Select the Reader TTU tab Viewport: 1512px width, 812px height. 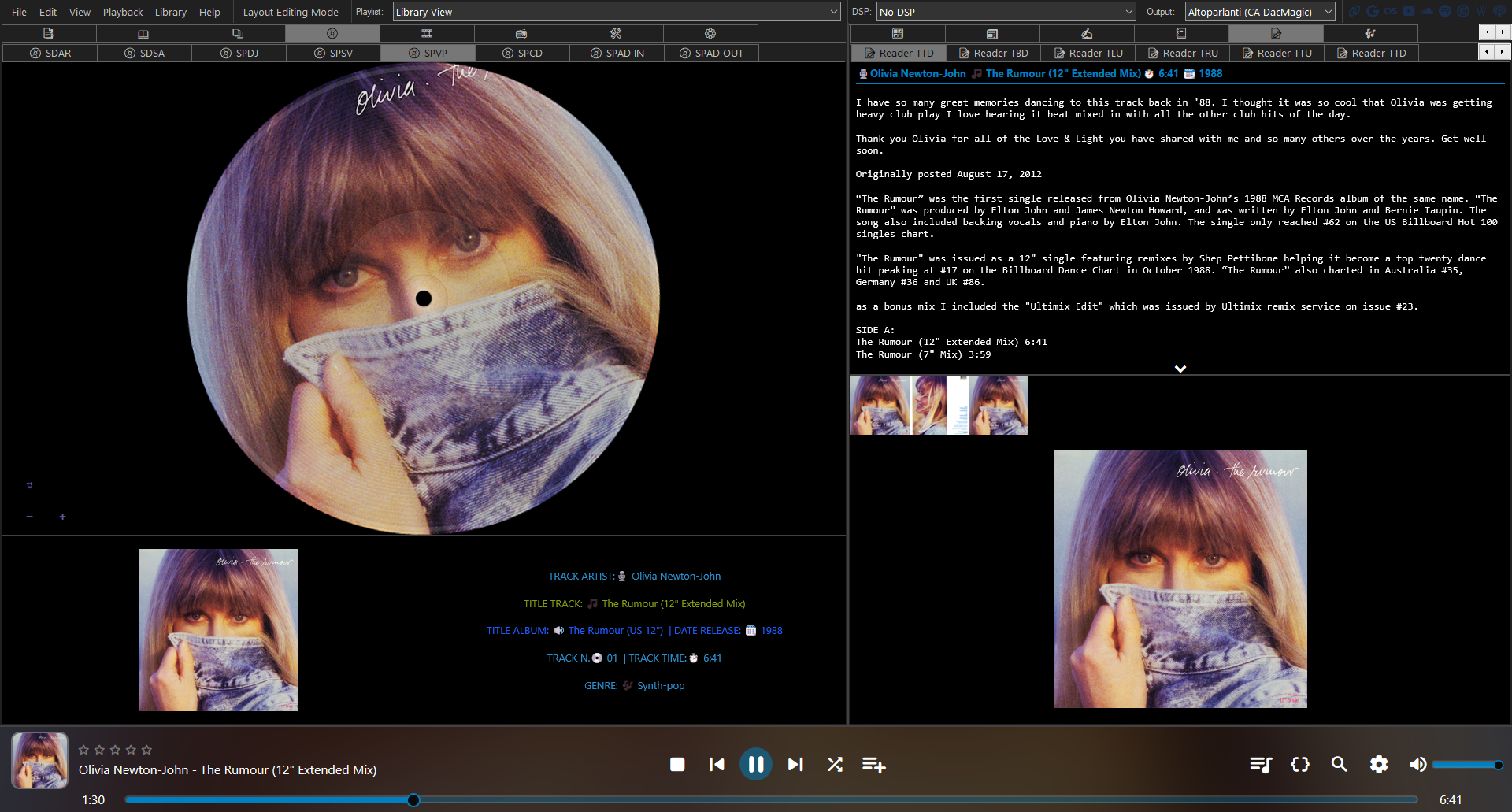click(x=1277, y=53)
